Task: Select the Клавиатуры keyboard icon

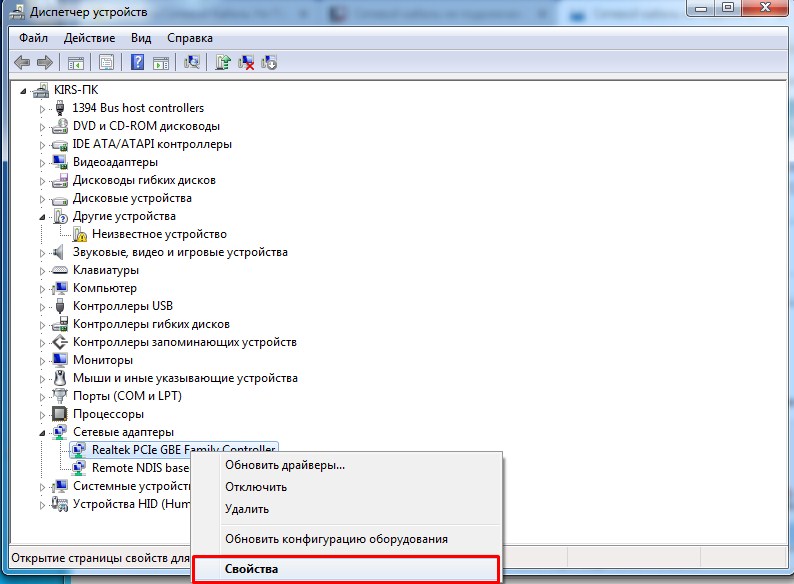Action: [60, 270]
